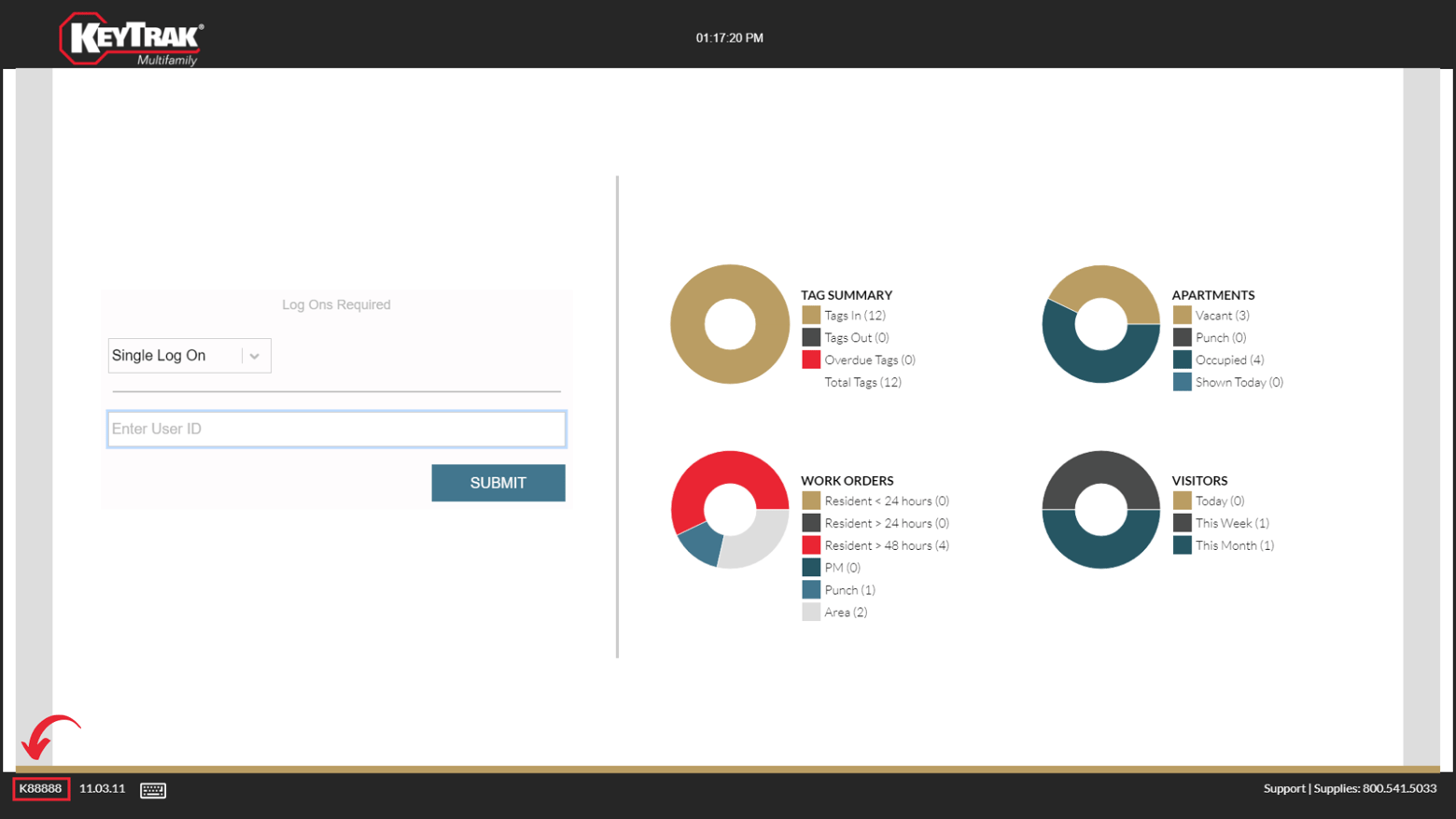This screenshot has height=819, width=1456.
Task: Click the K88888 system ID badge
Action: (40, 788)
